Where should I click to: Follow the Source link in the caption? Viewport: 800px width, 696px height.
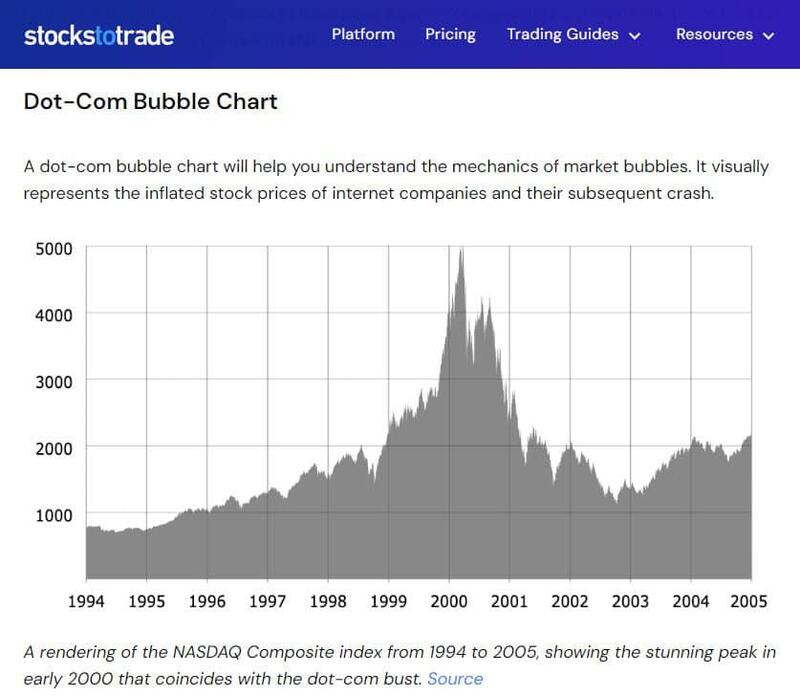[455, 679]
